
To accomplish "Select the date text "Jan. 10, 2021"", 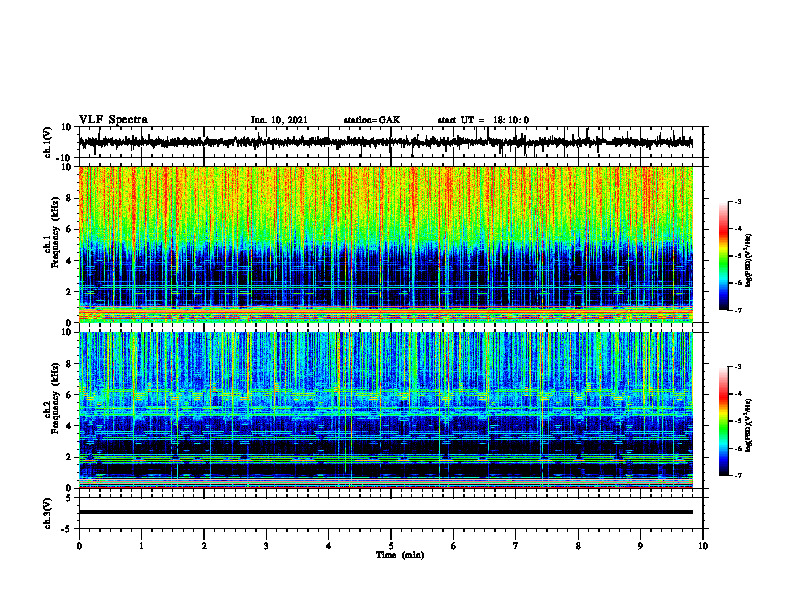I will pyautogui.click(x=279, y=120).
